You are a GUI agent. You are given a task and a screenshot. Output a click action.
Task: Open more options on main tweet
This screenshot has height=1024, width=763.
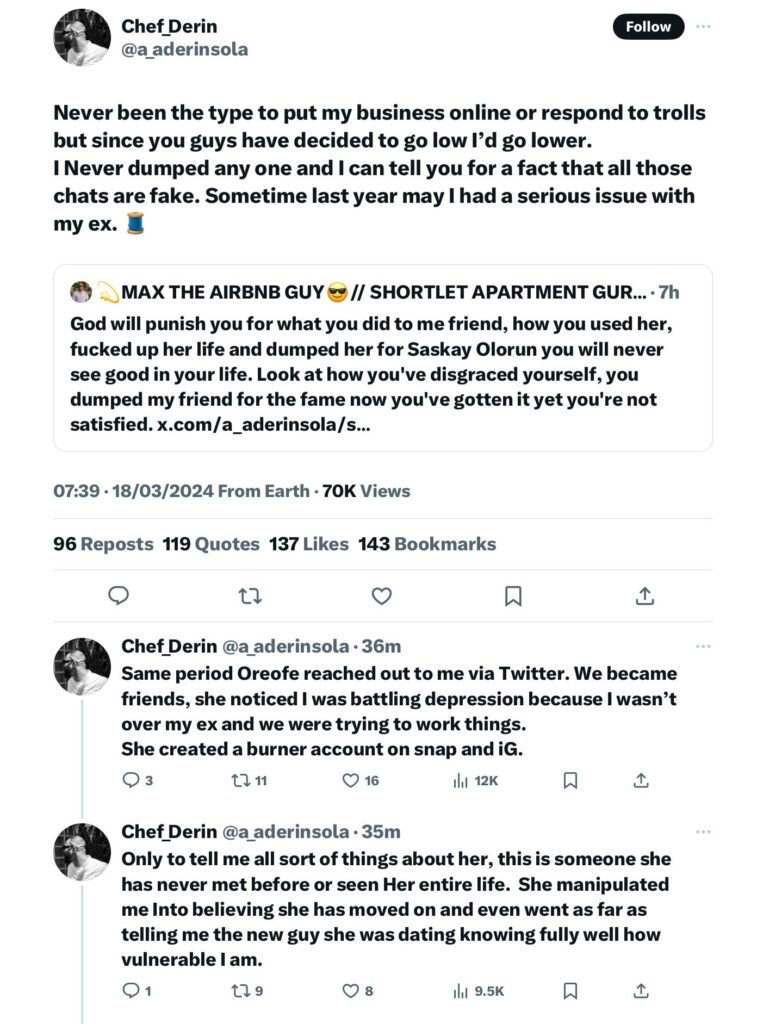coord(705,27)
